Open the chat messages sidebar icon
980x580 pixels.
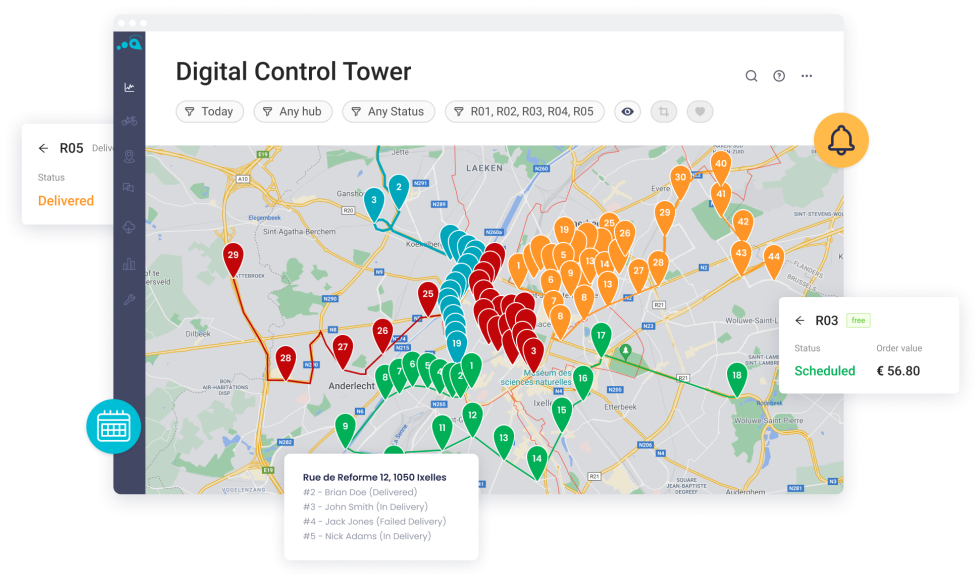pyautogui.click(x=129, y=188)
